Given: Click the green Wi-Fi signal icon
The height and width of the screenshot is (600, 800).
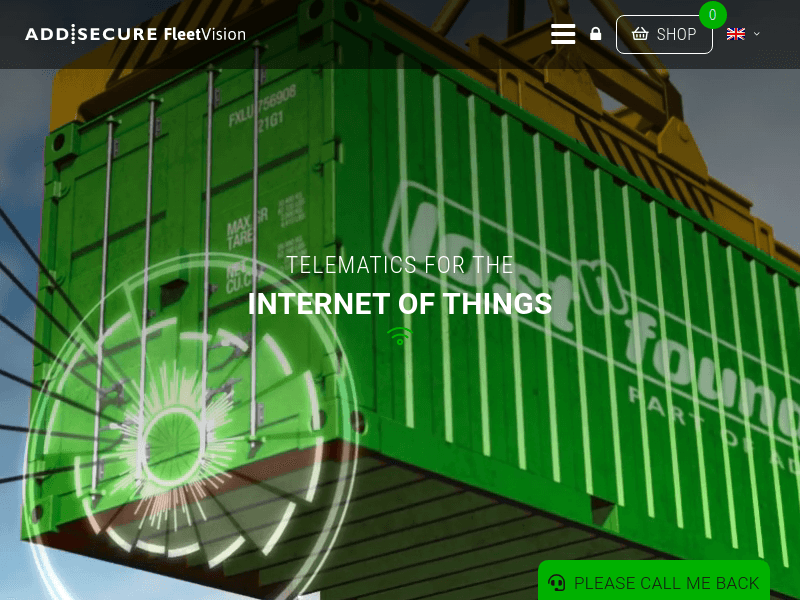Looking at the screenshot, I should point(400,336).
